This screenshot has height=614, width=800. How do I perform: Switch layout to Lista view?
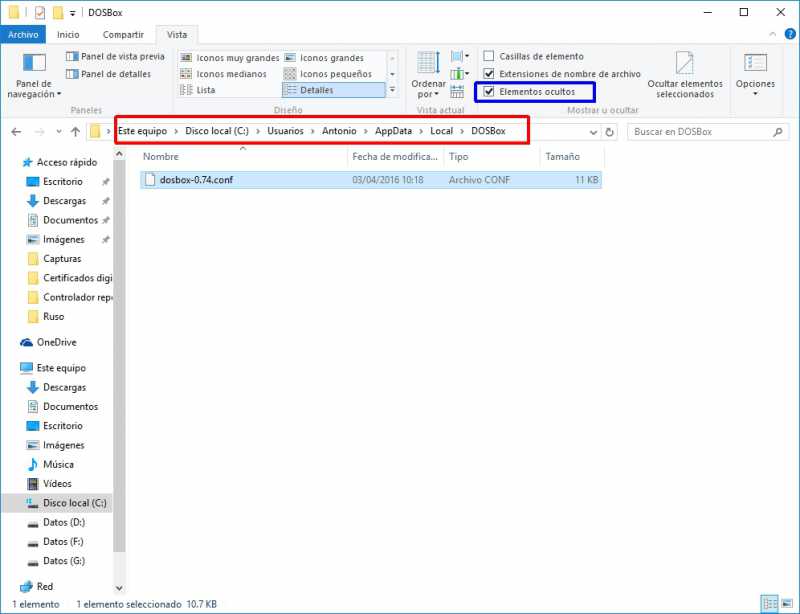coord(197,90)
